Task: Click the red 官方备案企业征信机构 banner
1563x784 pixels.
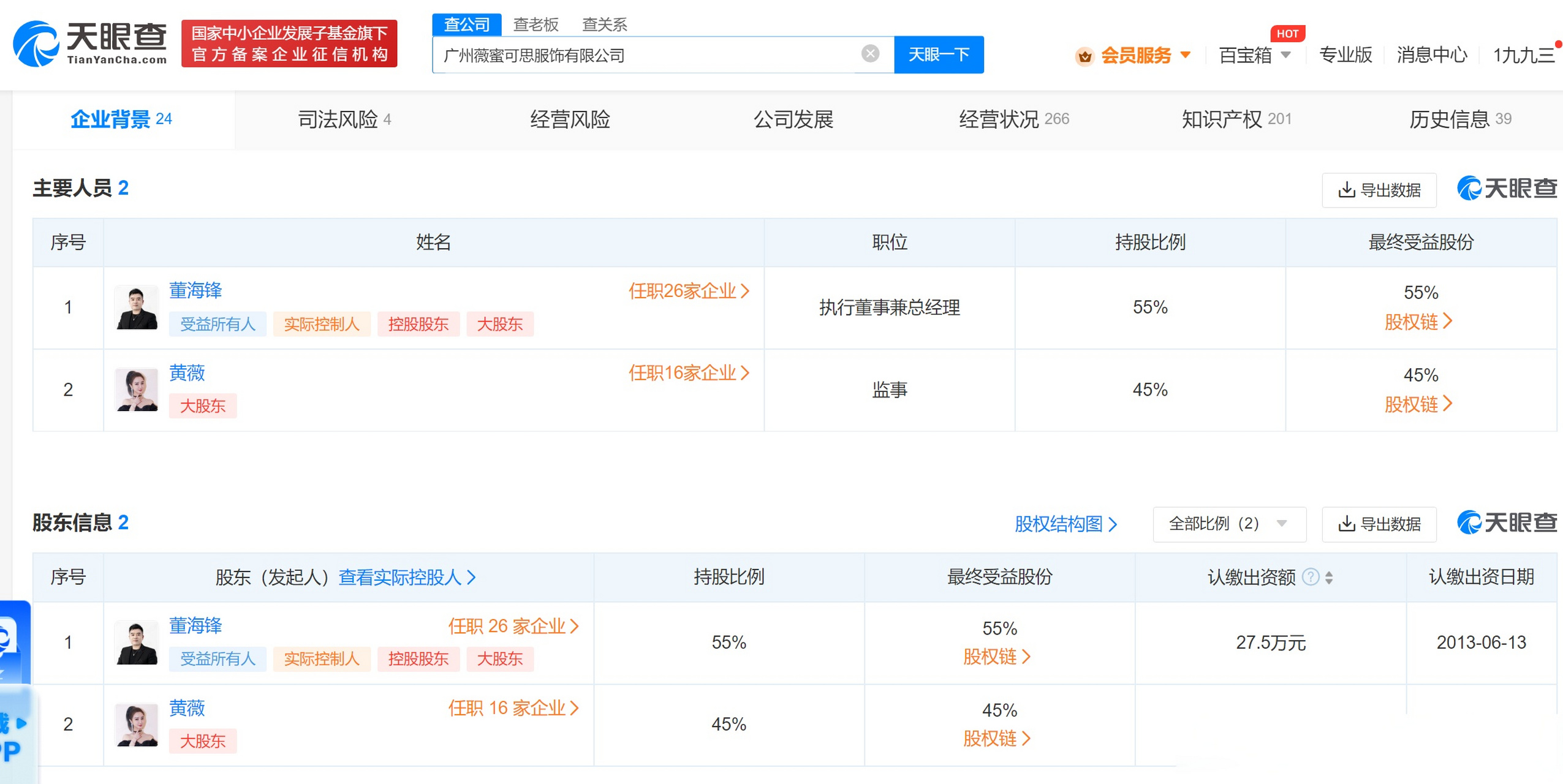Action: coord(289,43)
